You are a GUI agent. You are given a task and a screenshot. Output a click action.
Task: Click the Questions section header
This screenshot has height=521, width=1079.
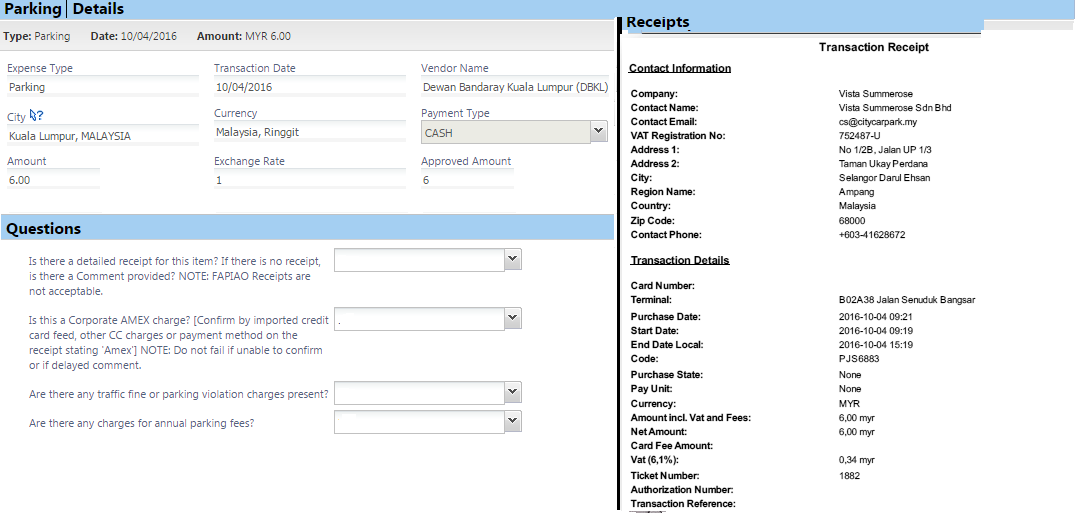point(44,229)
